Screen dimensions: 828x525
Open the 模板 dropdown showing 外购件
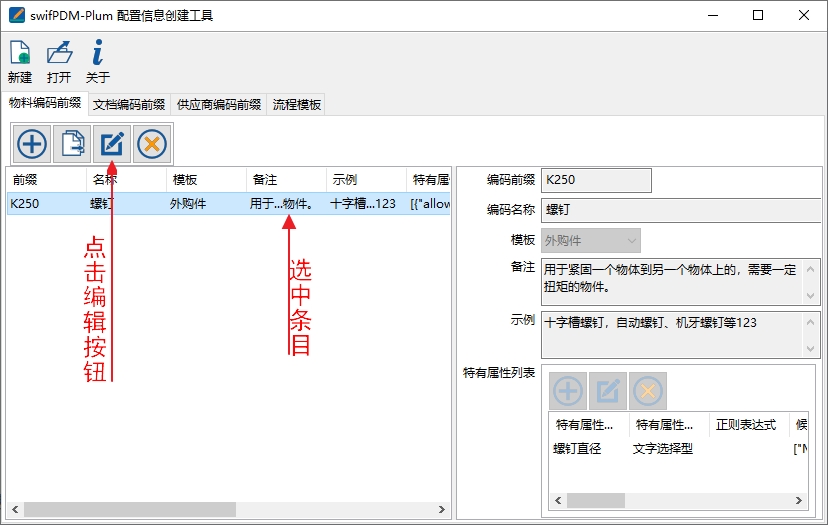click(590, 241)
